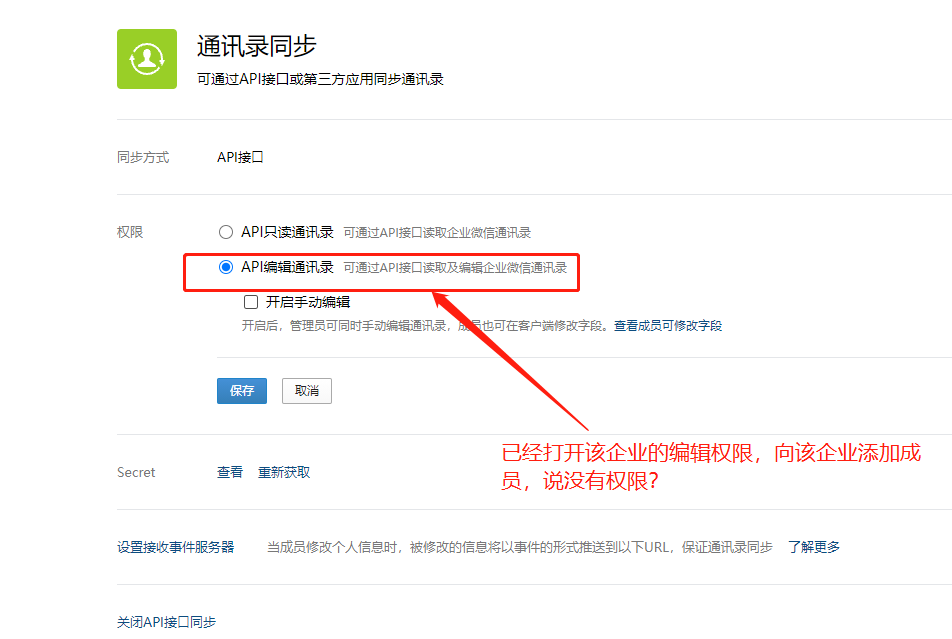Click the blue 保存 button
Screen dimensions: 952x639
click(242, 391)
